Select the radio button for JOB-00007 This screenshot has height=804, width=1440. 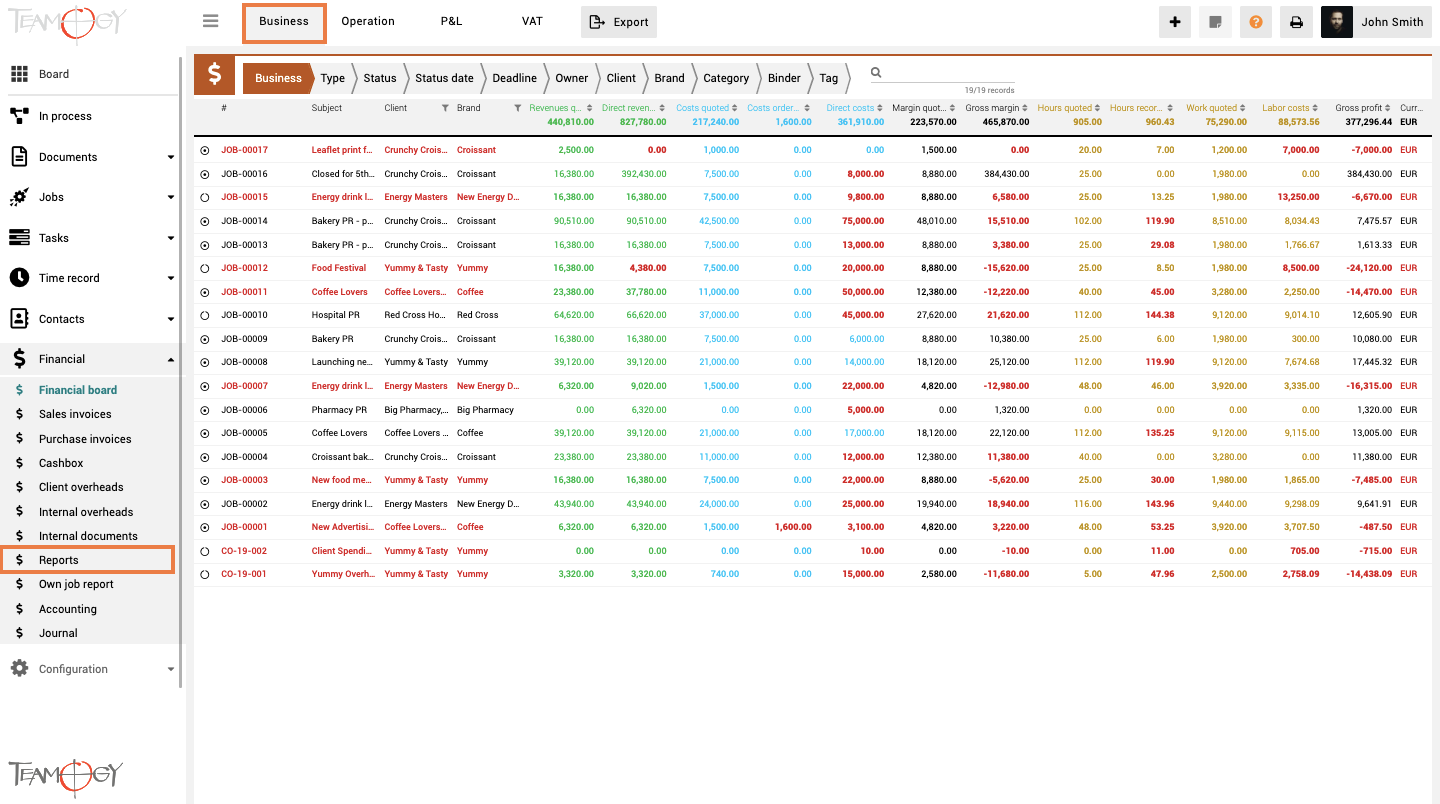[x=205, y=386]
